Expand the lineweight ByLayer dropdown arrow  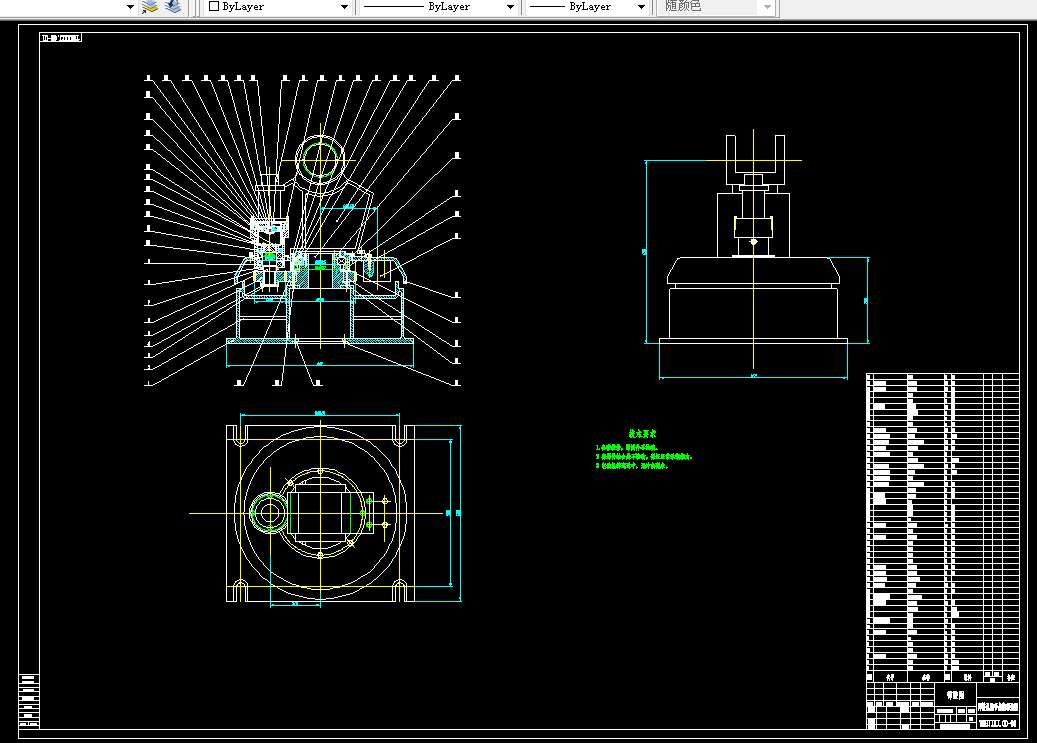641,7
